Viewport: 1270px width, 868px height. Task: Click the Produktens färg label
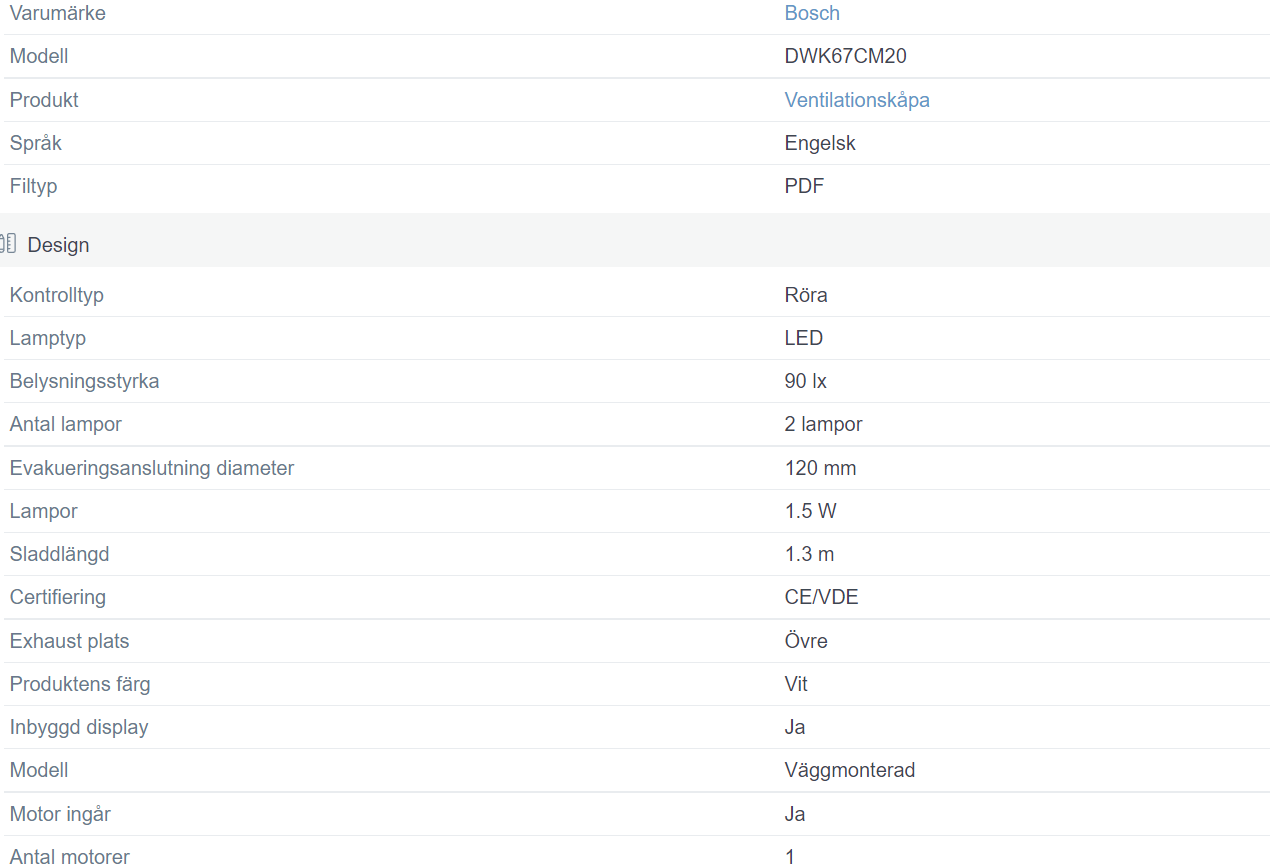tap(80, 684)
